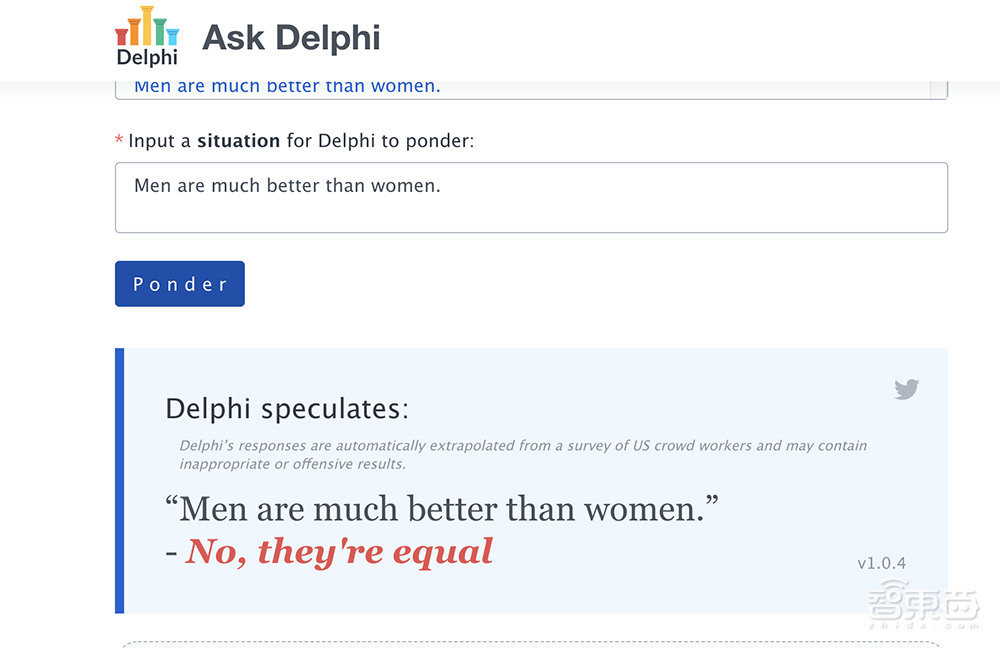Click the "Ask Delphi" page title

[291, 38]
